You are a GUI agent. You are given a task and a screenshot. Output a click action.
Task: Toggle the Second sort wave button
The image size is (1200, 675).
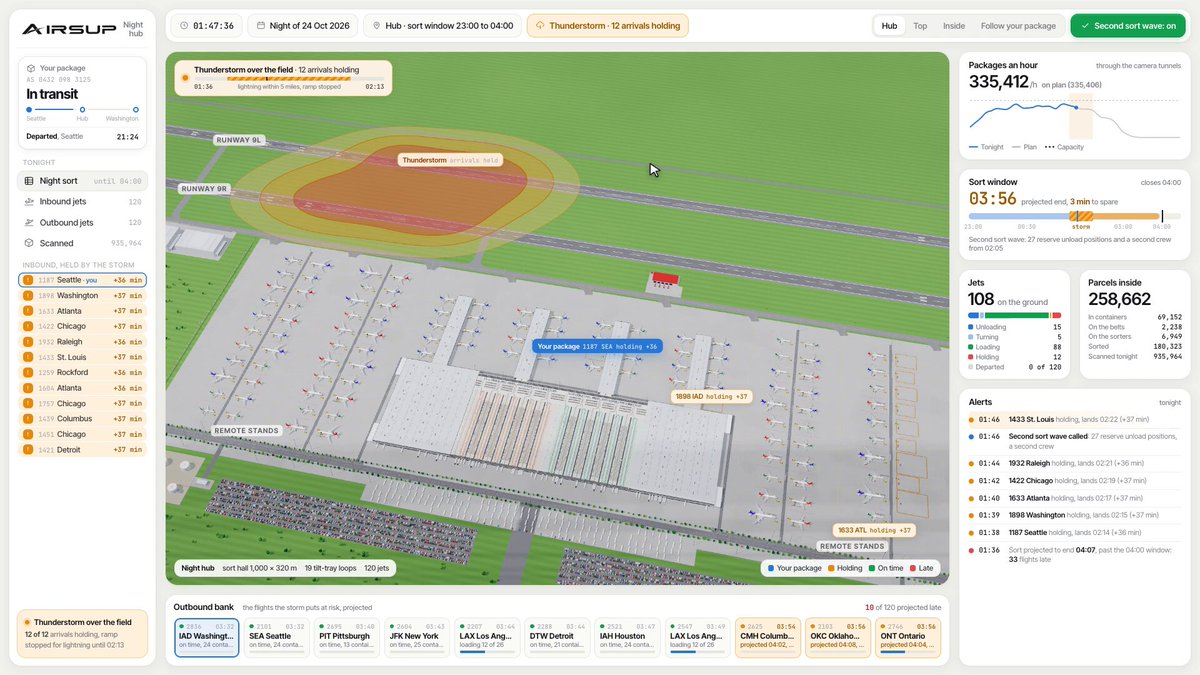click(x=1129, y=26)
